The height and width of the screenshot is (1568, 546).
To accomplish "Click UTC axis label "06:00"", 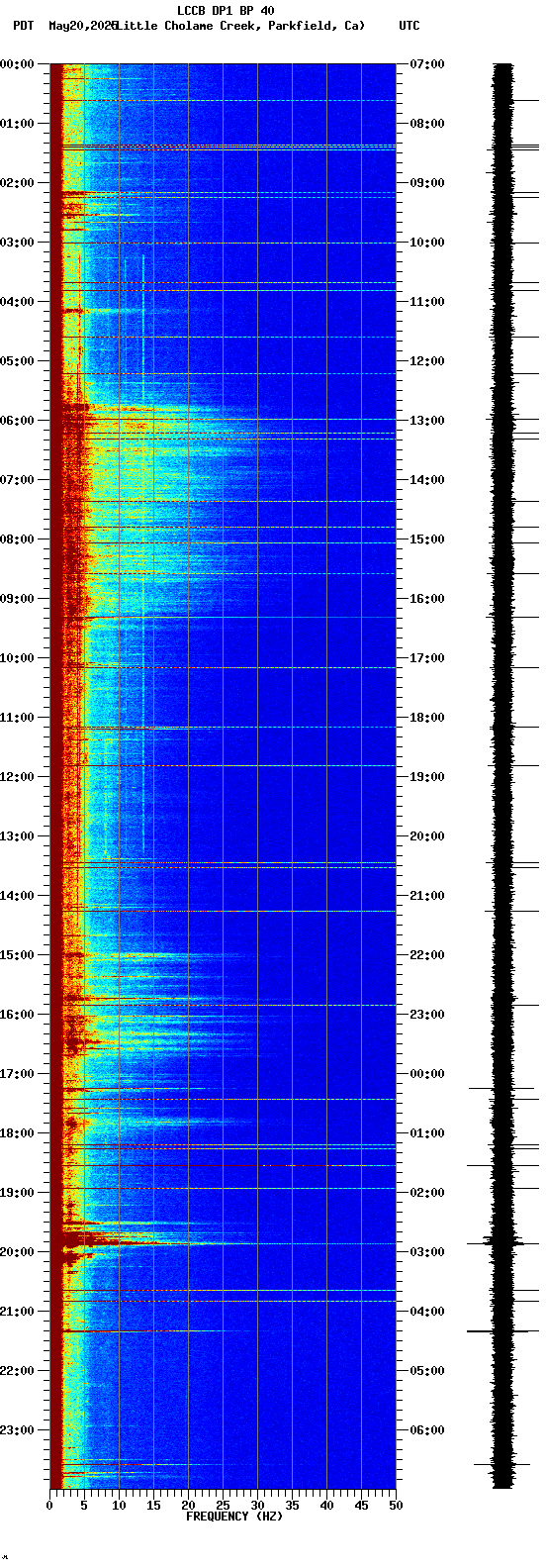I will pyautogui.click(x=427, y=1430).
